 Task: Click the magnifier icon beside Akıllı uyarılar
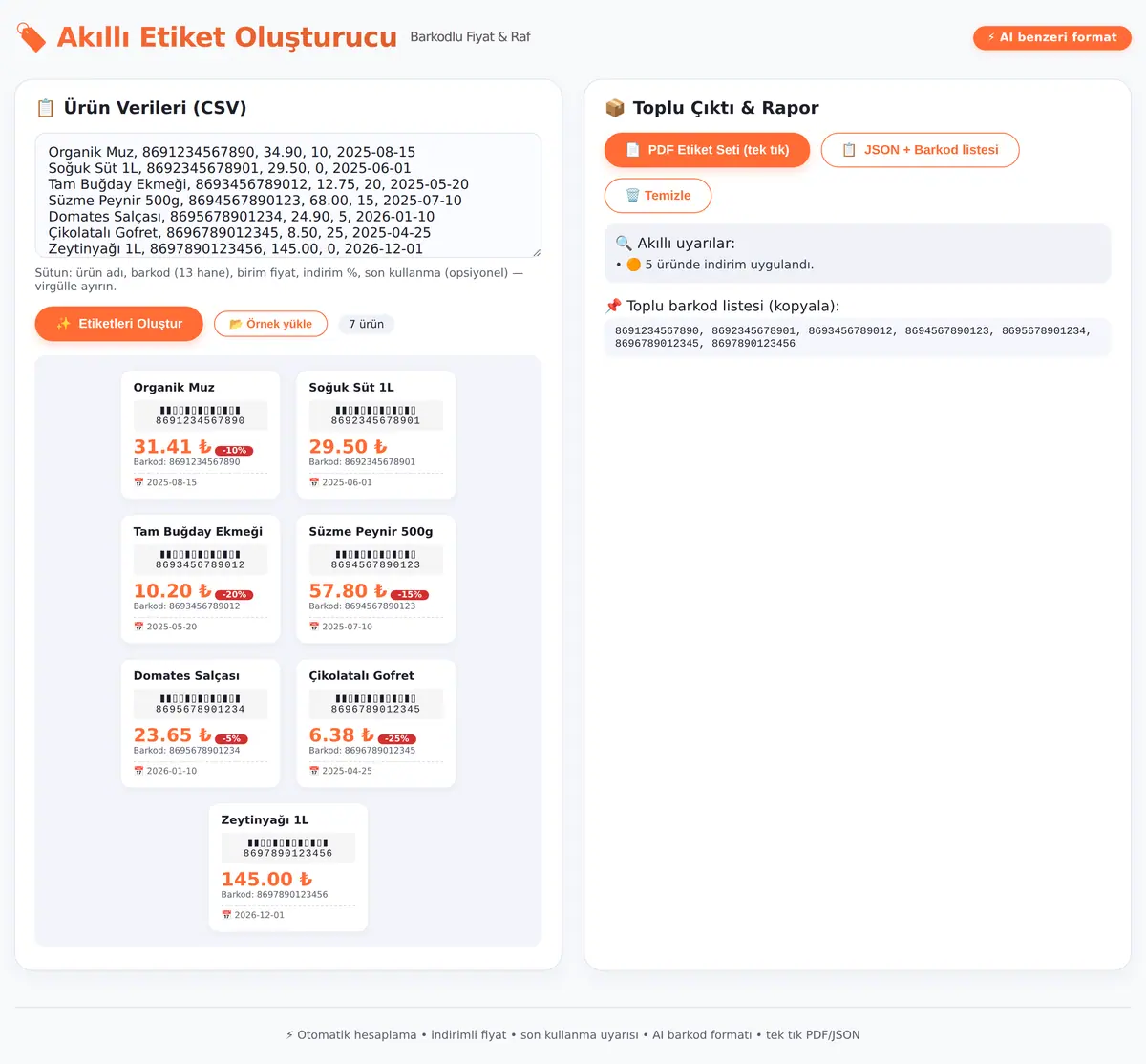pyautogui.click(x=624, y=243)
